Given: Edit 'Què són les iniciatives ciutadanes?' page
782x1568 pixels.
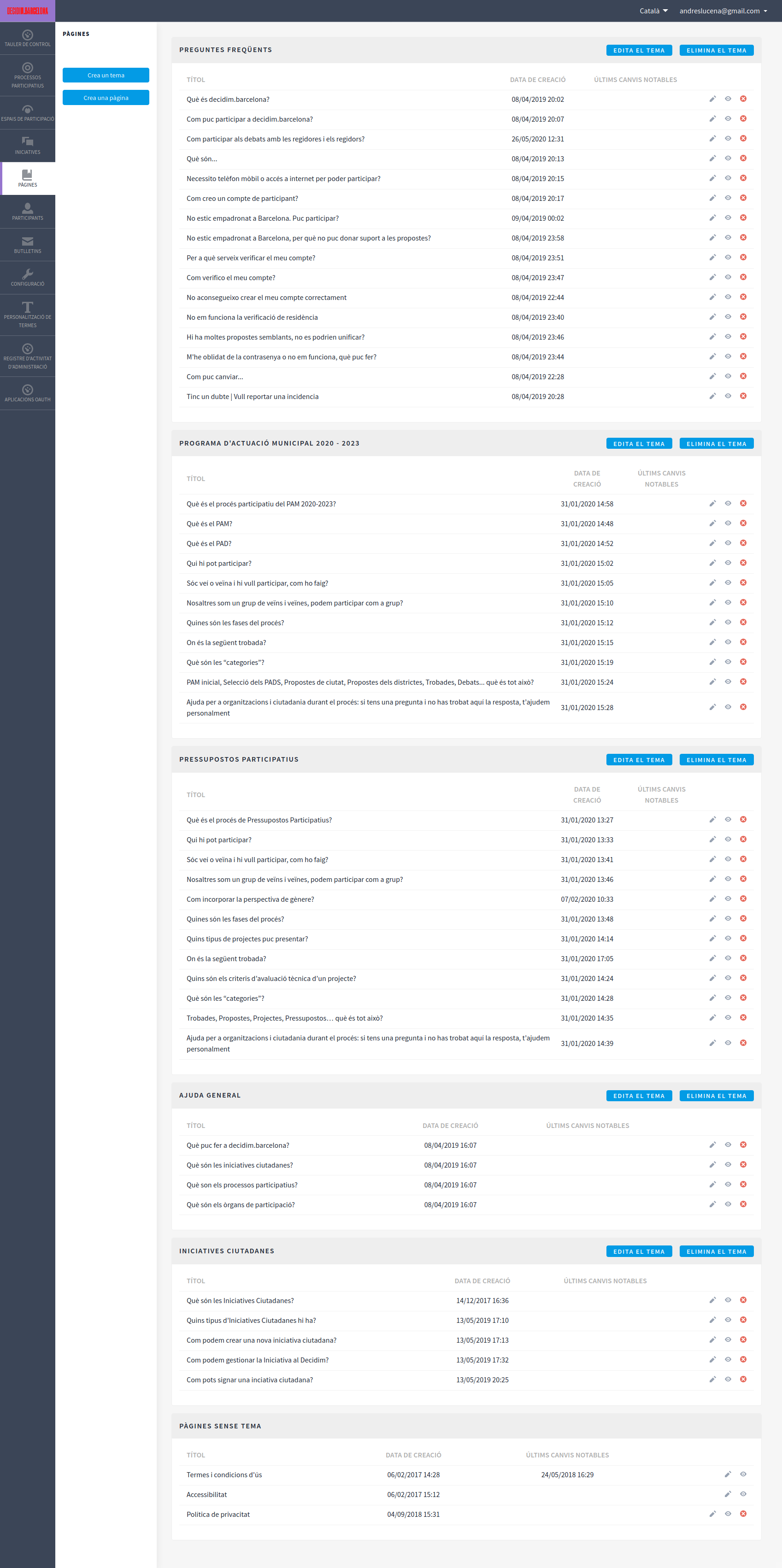Looking at the screenshot, I should click(712, 1164).
